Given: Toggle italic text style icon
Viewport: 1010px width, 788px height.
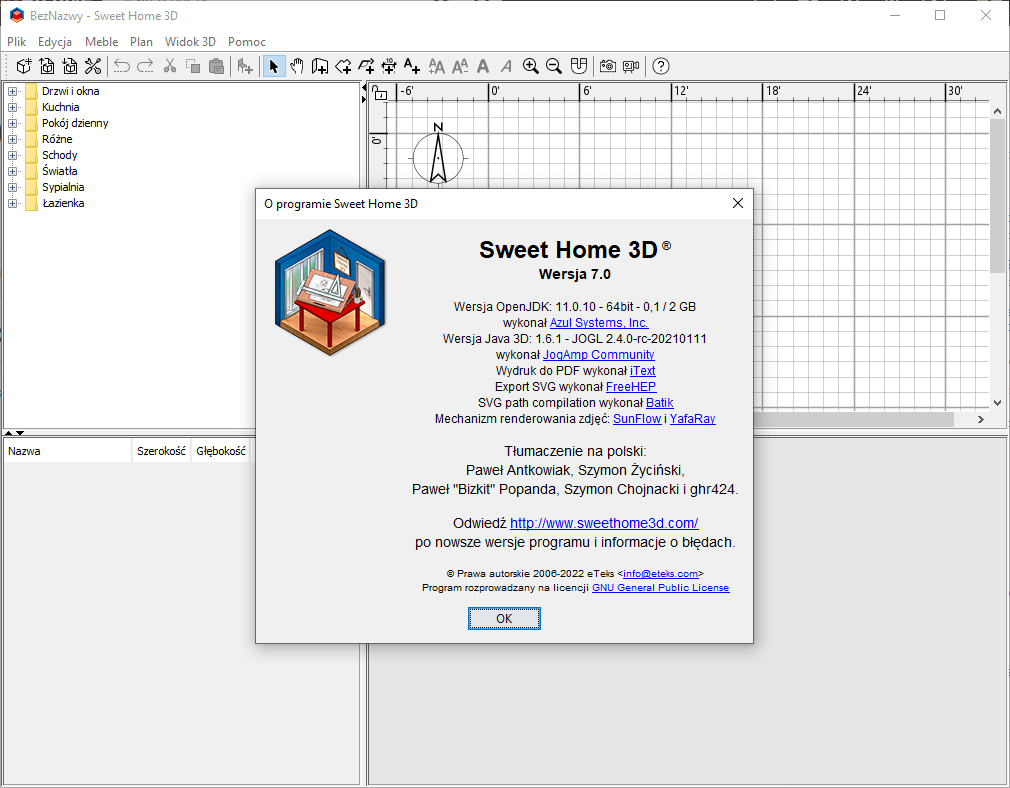Looking at the screenshot, I should pos(506,66).
